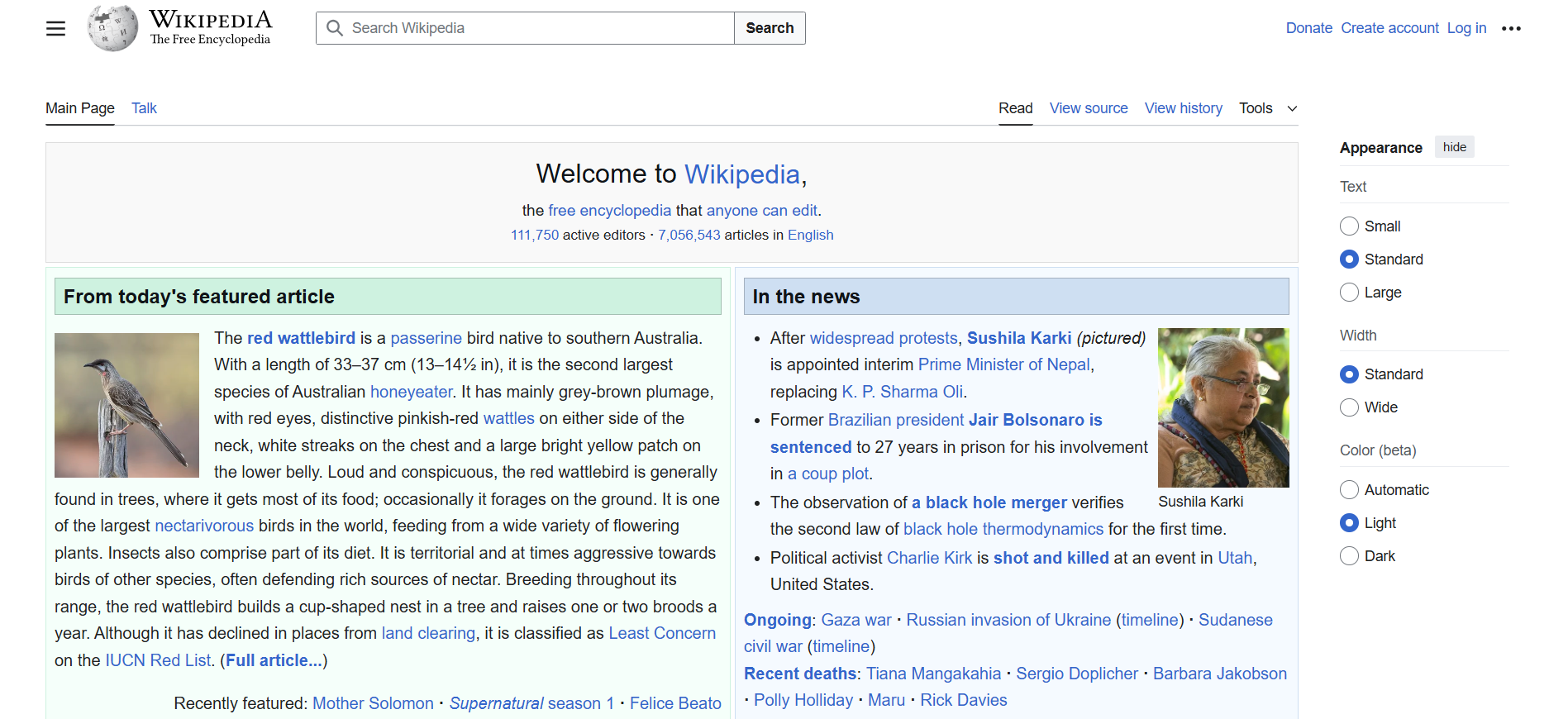Select Large text size option
Viewport: 1568px width, 719px height.
pyautogui.click(x=1349, y=293)
